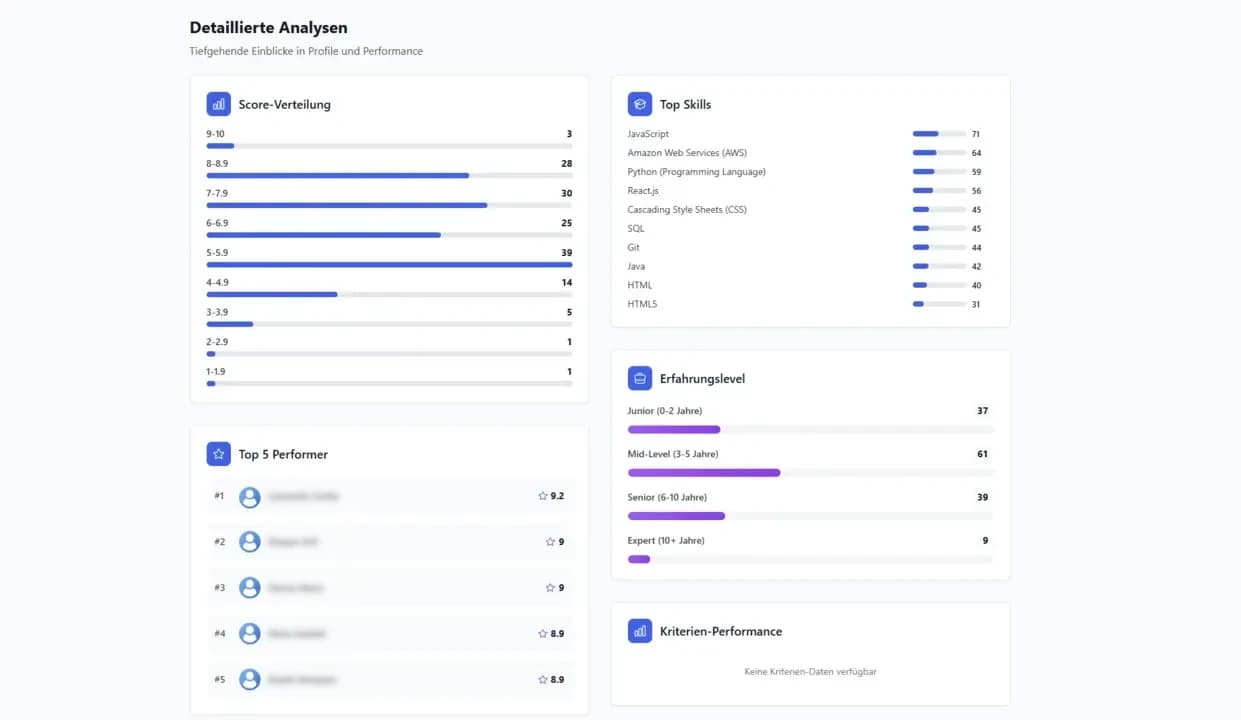Click the Mid-Level (3-5 Jahre) purple bar

(704, 473)
